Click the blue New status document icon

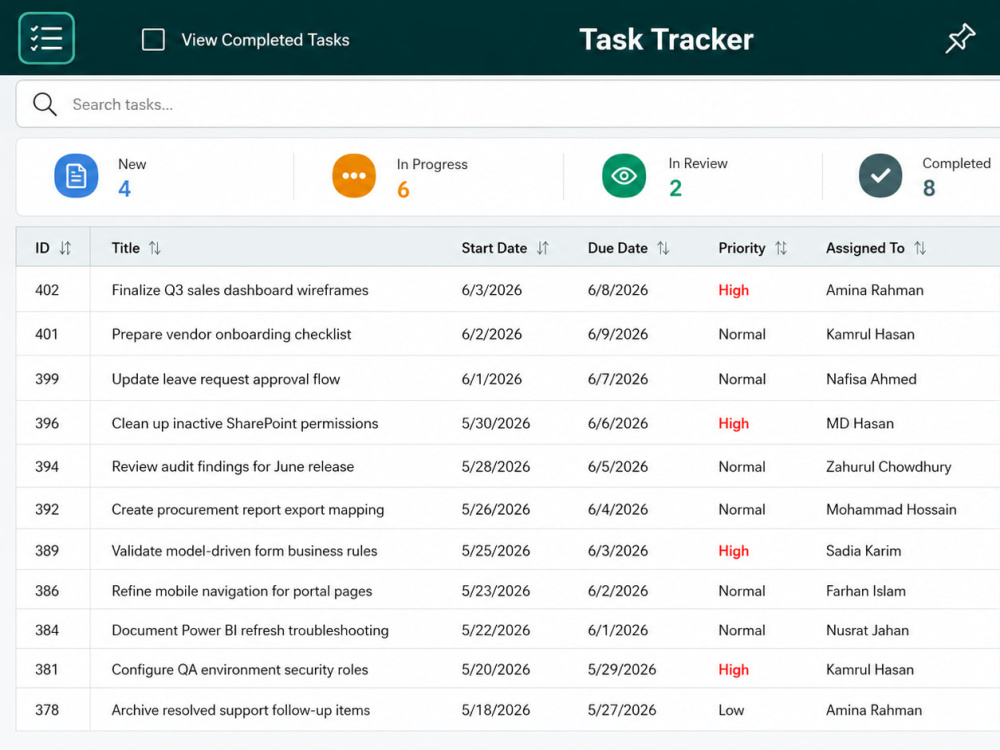click(76, 175)
